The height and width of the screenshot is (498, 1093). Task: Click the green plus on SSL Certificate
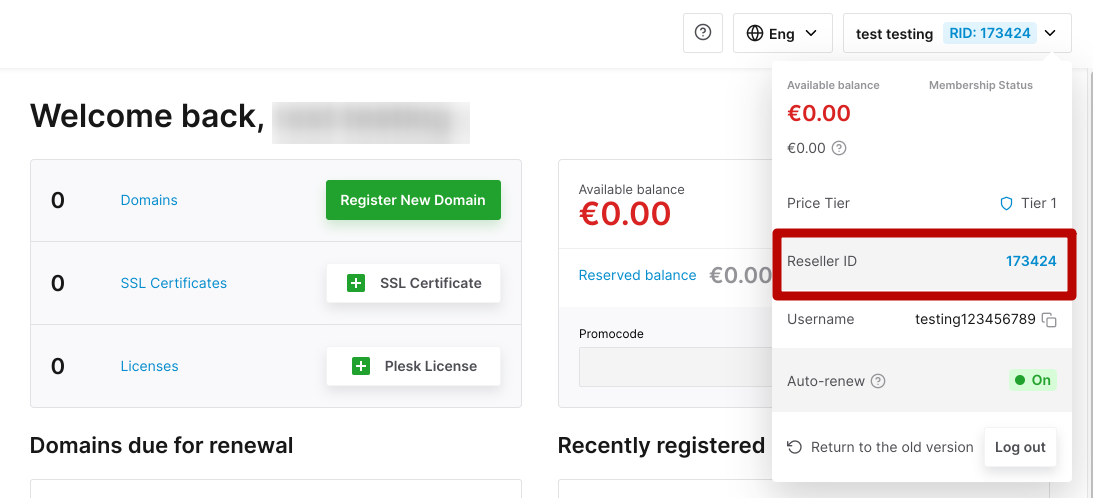(356, 283)
